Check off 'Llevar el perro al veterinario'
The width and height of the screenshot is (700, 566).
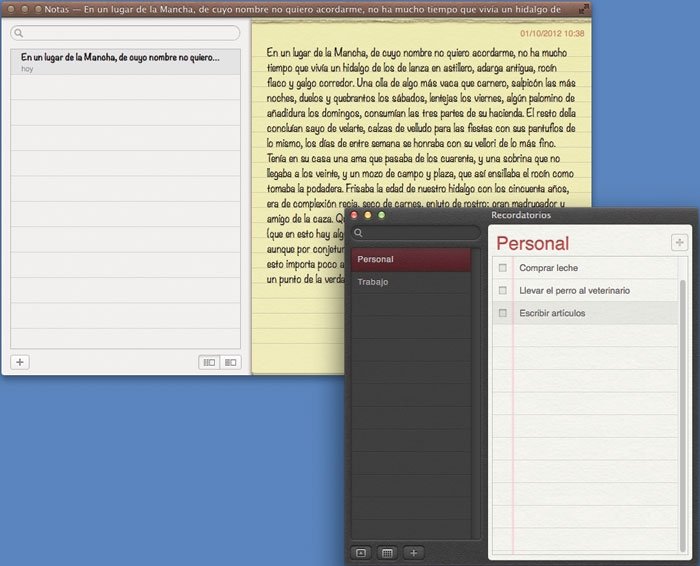tap(503, 291)
